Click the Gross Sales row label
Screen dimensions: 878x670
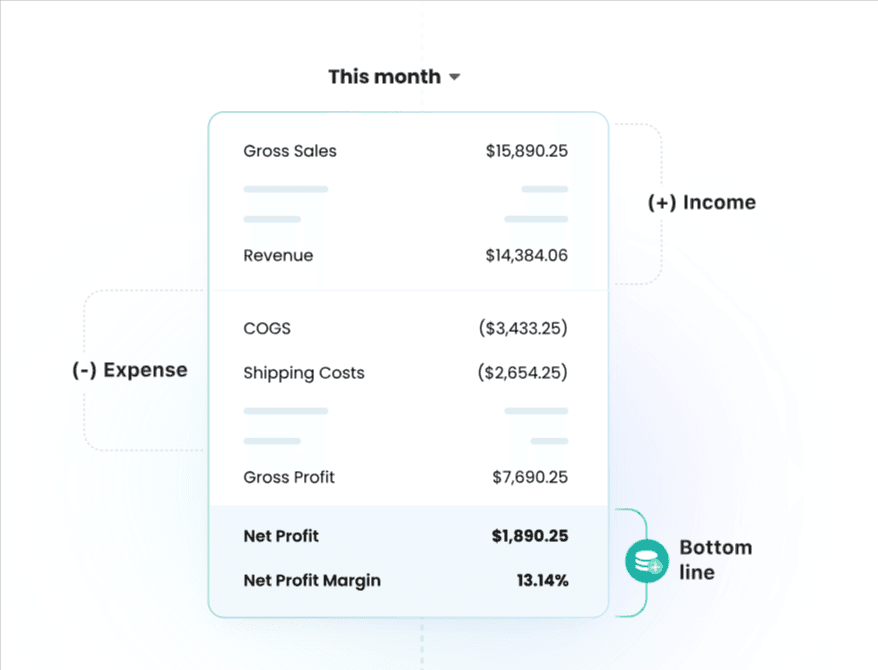pyautogui.click(x=290, y=152)
